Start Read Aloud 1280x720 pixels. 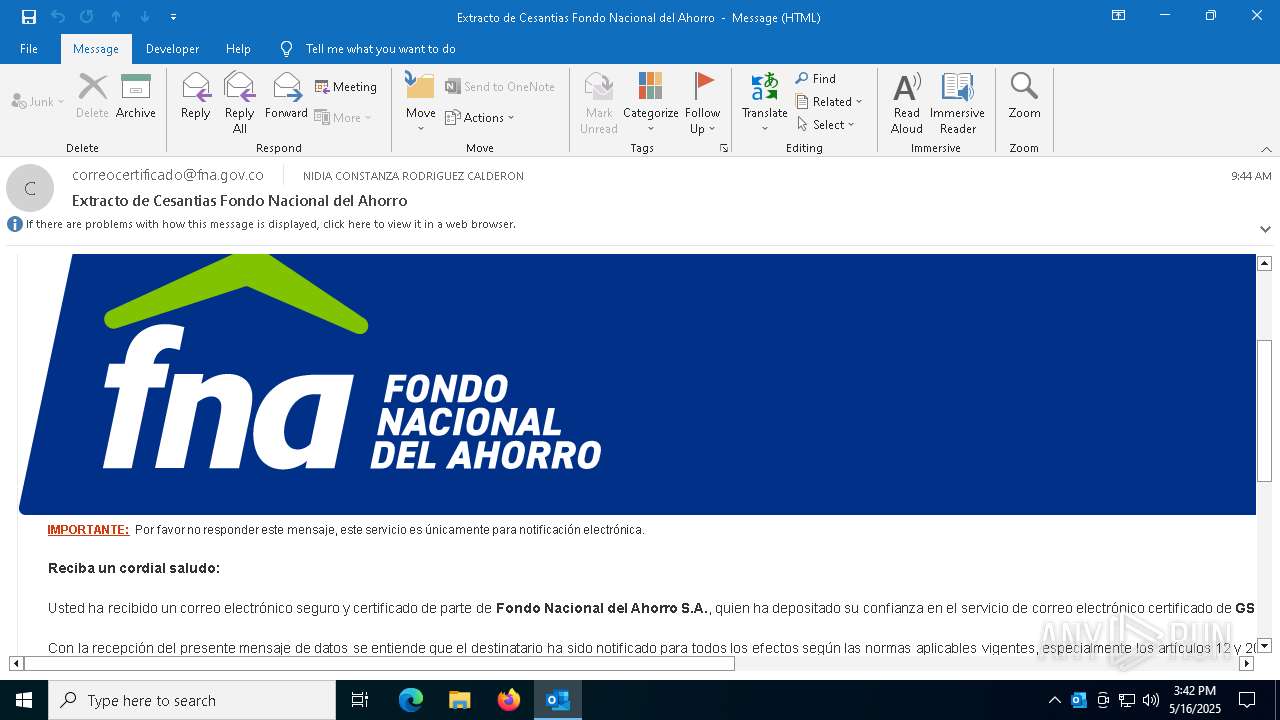point(907,102)
